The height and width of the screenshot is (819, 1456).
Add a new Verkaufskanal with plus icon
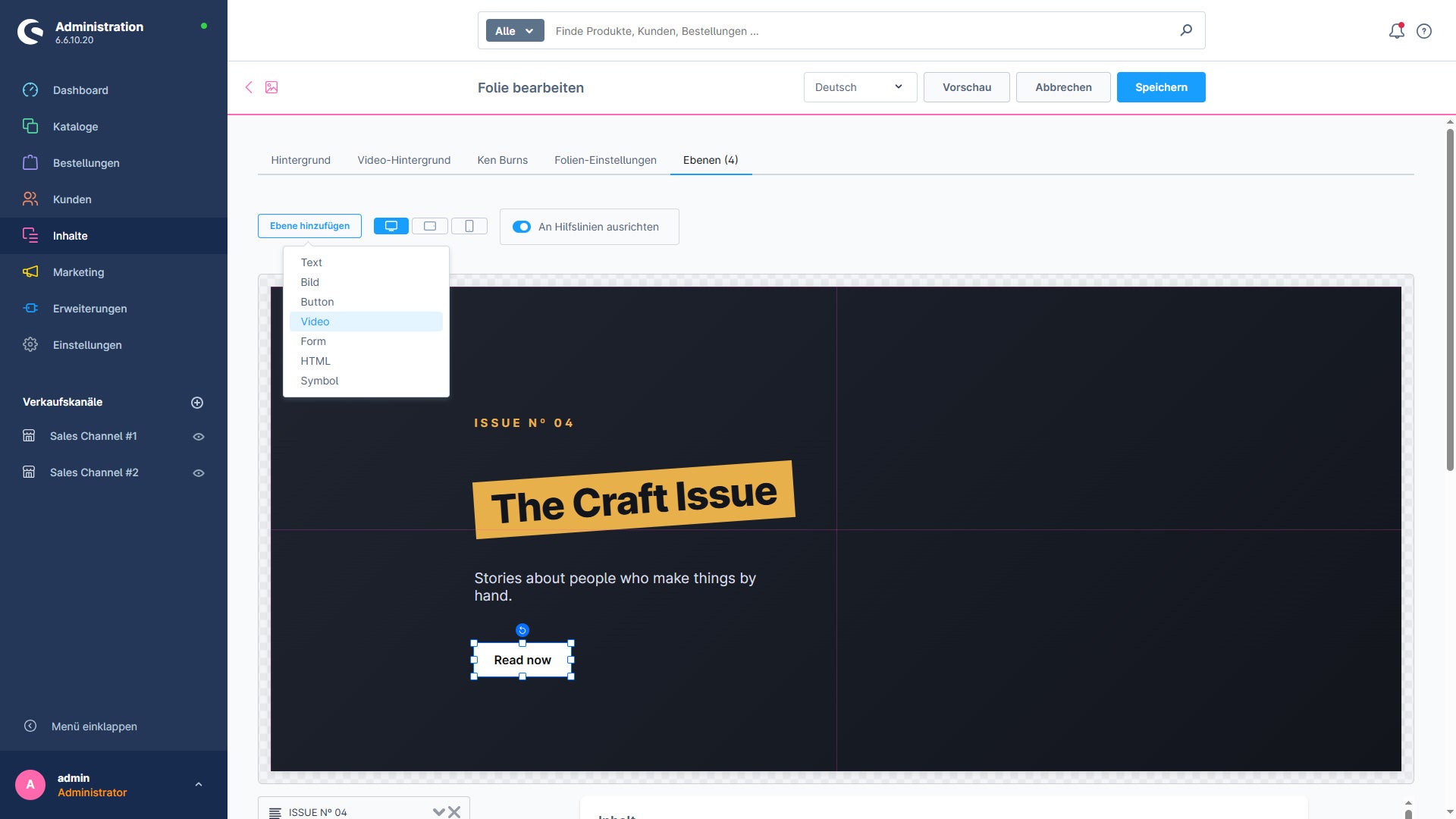tap(197, 403)
